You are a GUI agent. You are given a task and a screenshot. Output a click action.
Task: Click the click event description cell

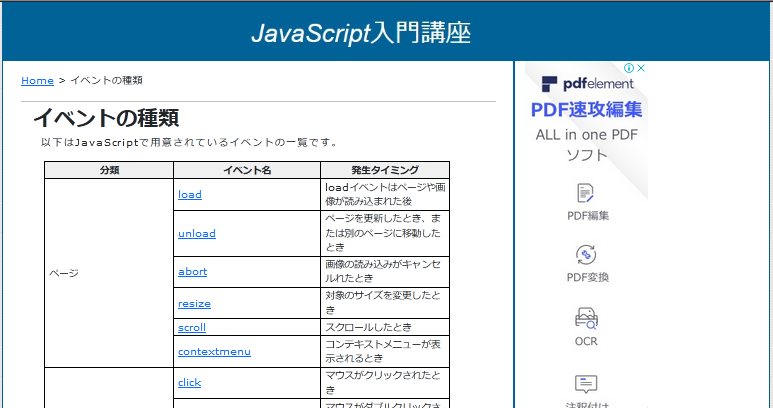coord(385,382)
